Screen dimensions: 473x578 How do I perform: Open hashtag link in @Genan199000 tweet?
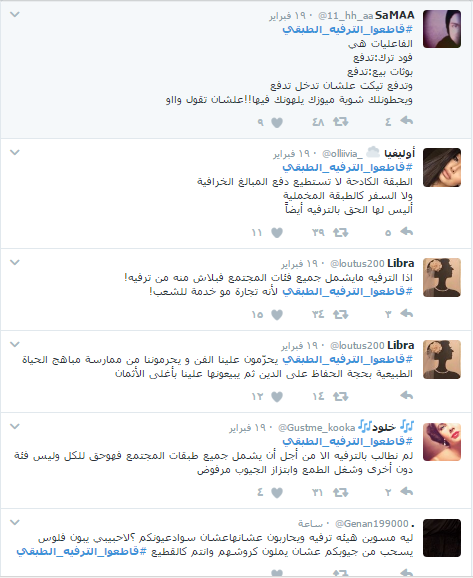click(81, 552)
